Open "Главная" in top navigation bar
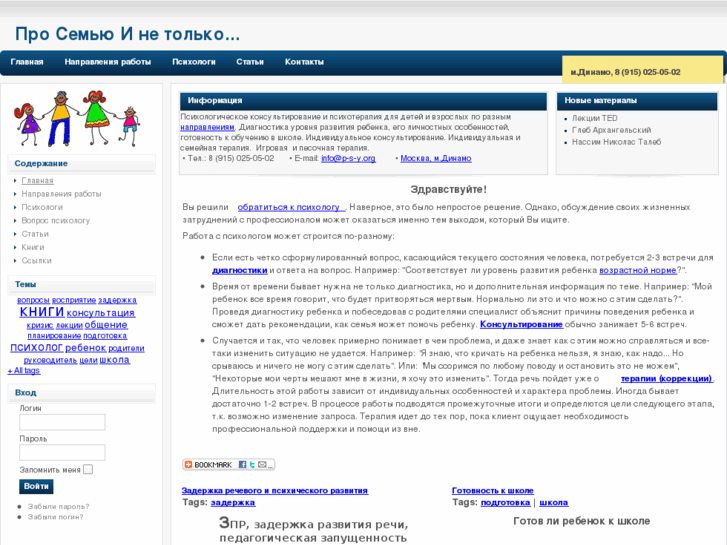The width and height of the screenshot is (727, 545). pyautogui.click(x=27, y=62)
